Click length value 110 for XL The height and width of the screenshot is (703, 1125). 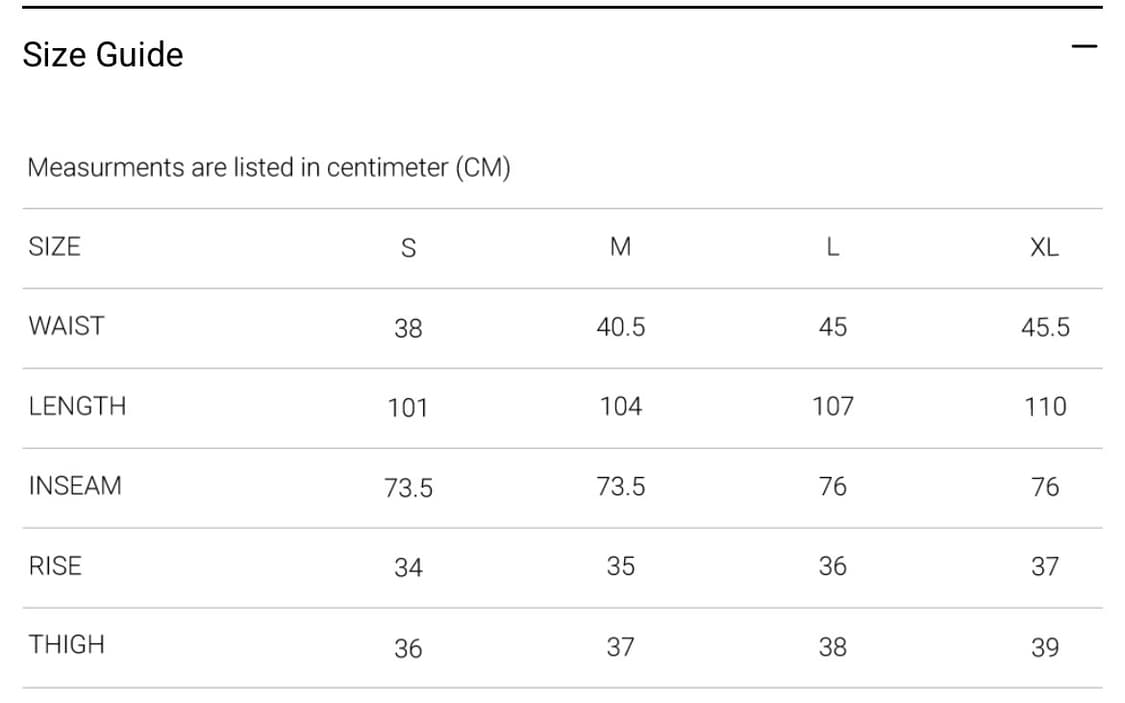pyautogui.click(x=1044, y=407)
